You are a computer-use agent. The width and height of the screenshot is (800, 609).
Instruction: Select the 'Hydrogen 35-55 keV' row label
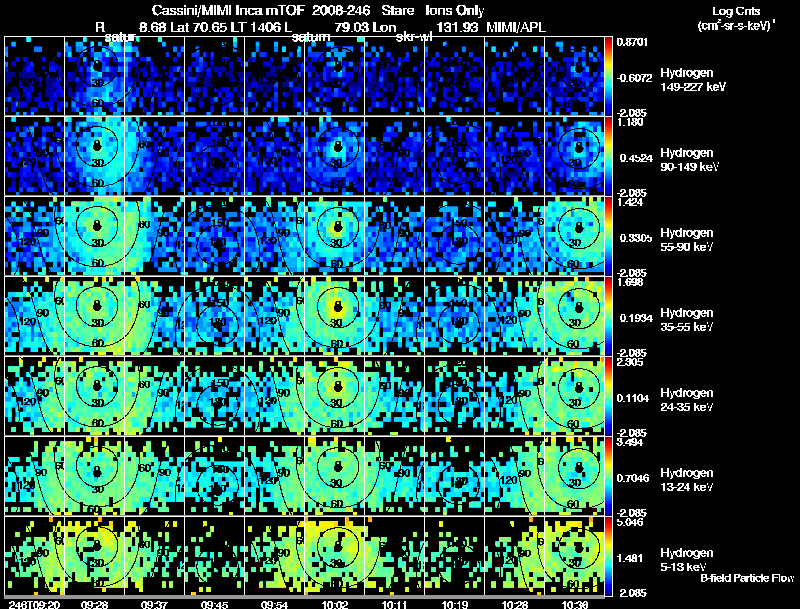686,319
